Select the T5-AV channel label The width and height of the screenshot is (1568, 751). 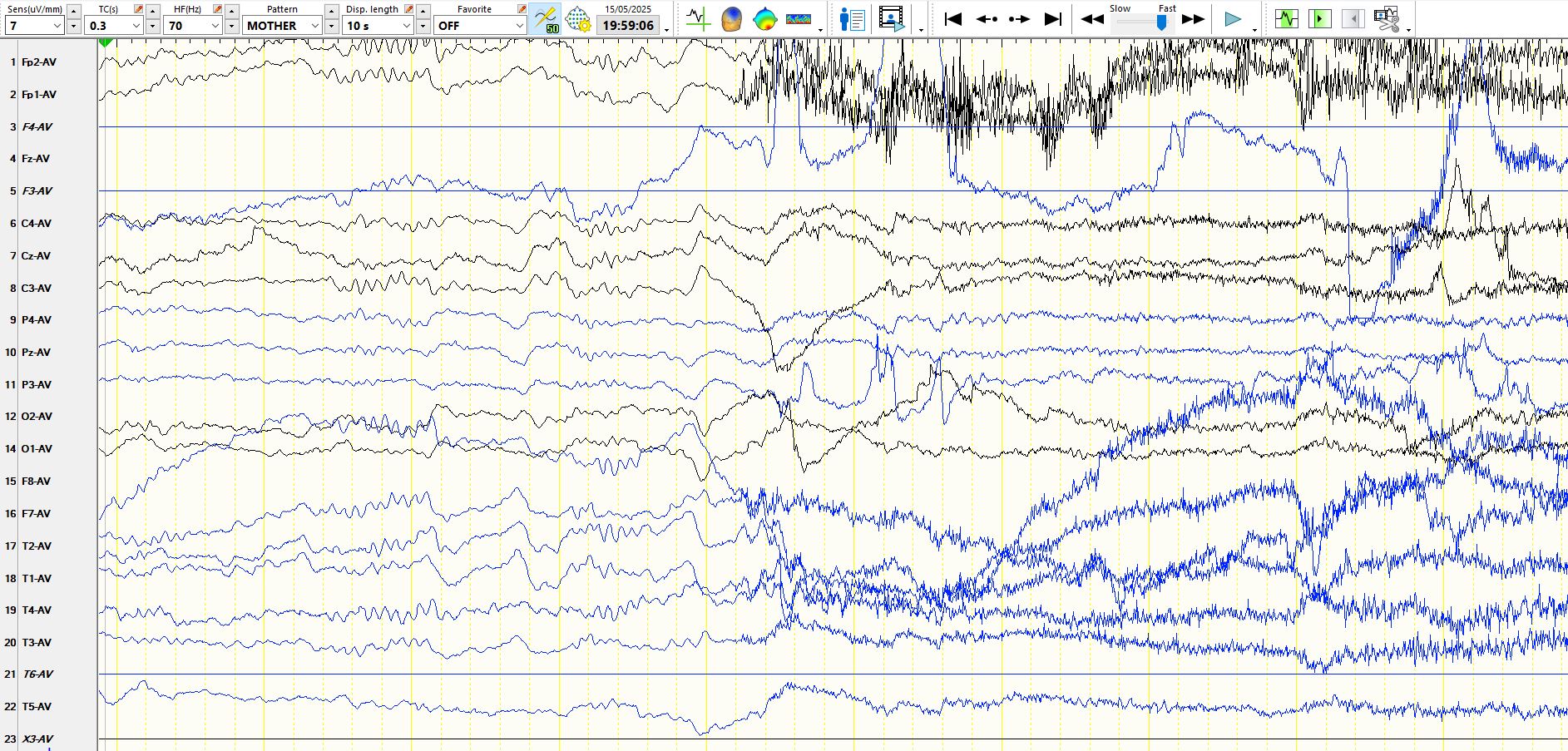click(x=36, y=707)
